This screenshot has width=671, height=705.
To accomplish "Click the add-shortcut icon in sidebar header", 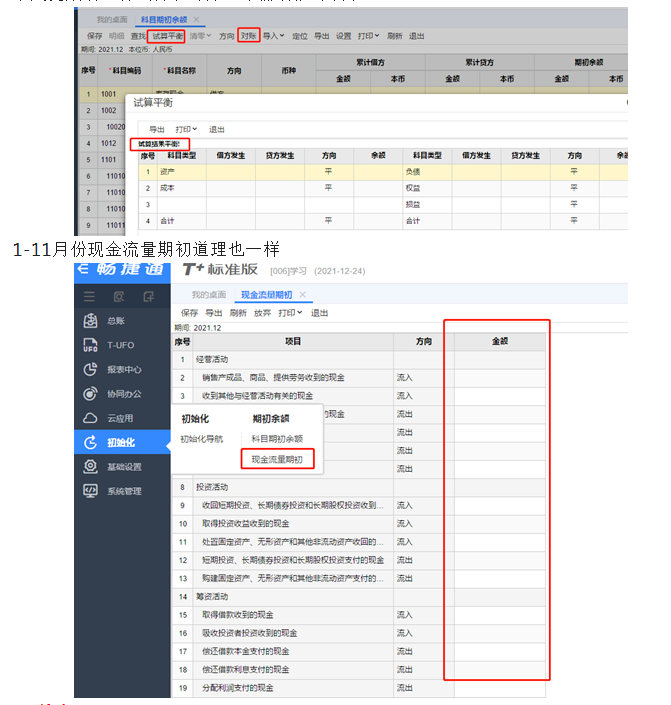I will [x=148, y=297].
